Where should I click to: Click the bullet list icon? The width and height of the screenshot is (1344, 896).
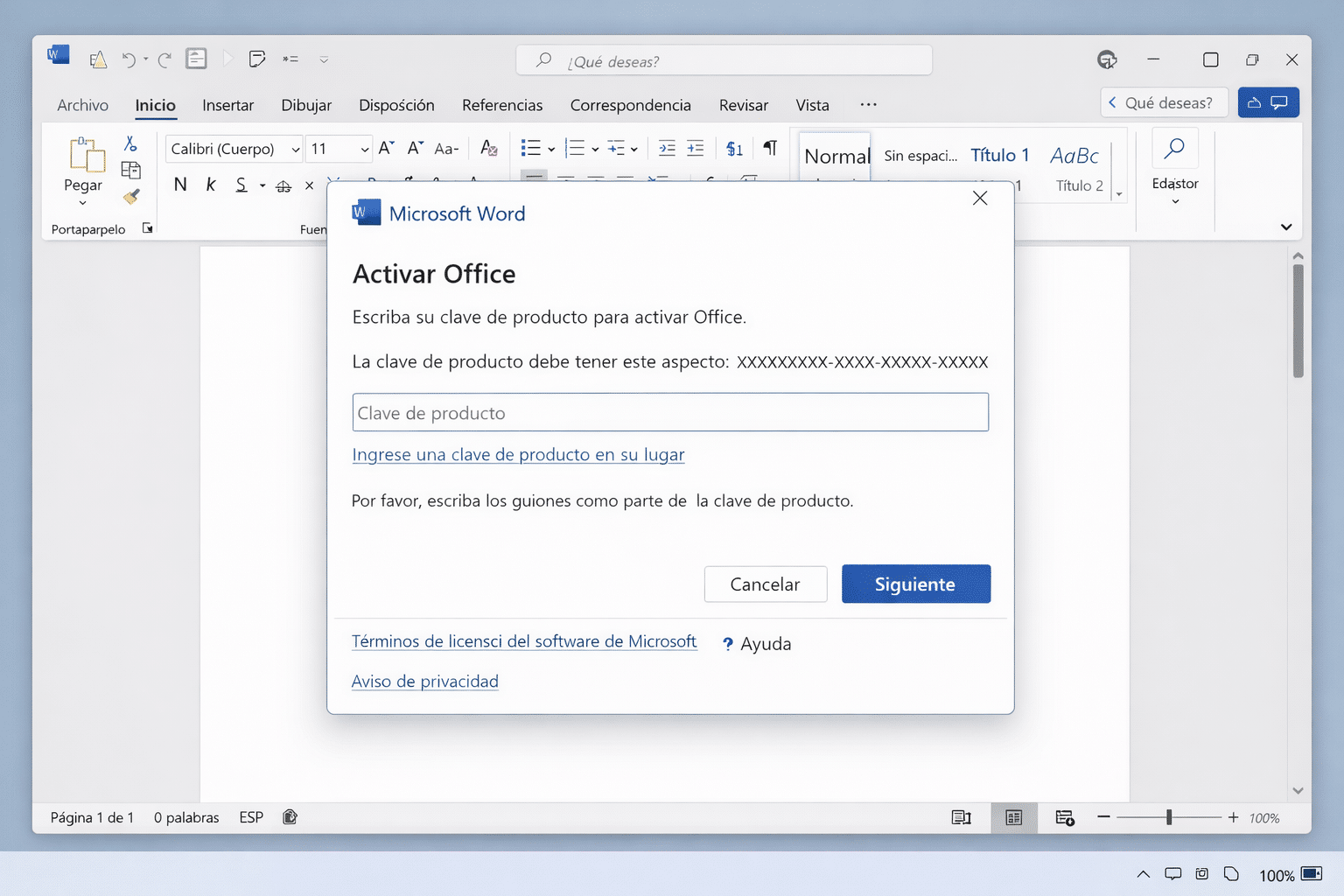[x=532, y=148]
